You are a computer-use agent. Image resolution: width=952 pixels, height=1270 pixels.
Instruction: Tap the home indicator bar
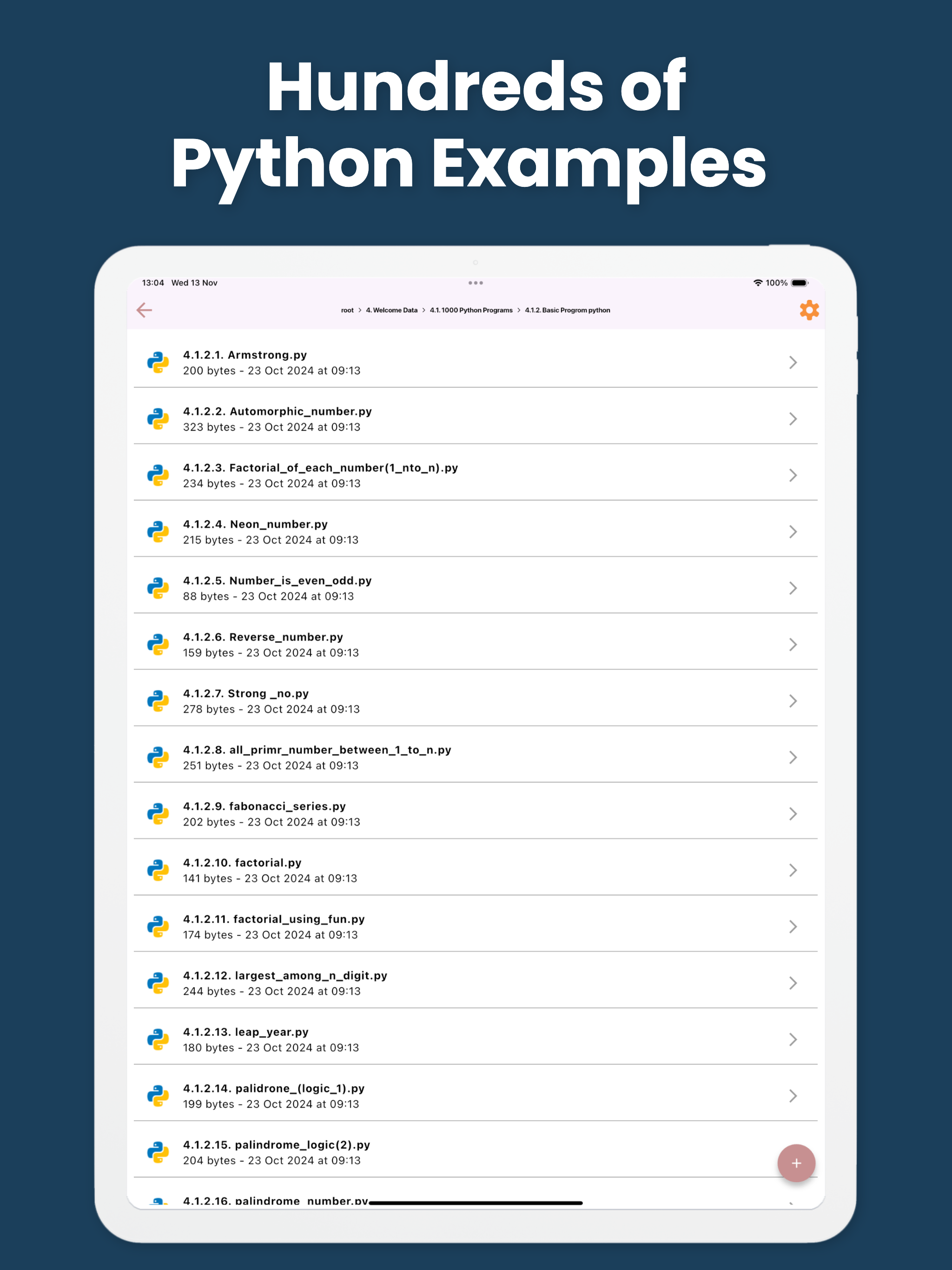click(476, 1203)
